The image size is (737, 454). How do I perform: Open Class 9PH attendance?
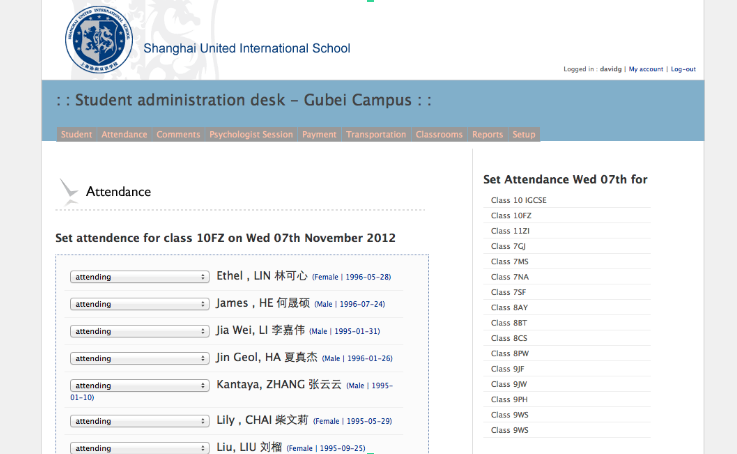click(x=509, y=399)
